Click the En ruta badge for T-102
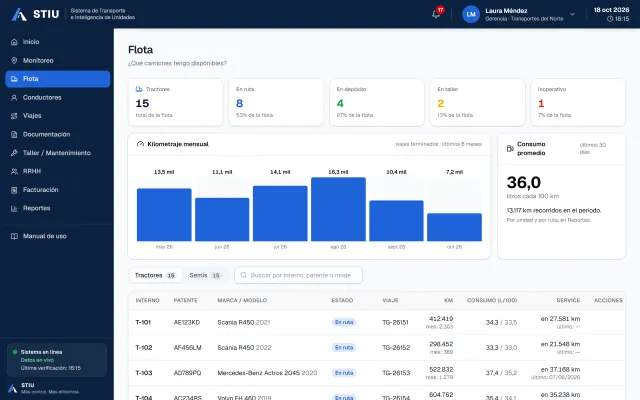 344,348
